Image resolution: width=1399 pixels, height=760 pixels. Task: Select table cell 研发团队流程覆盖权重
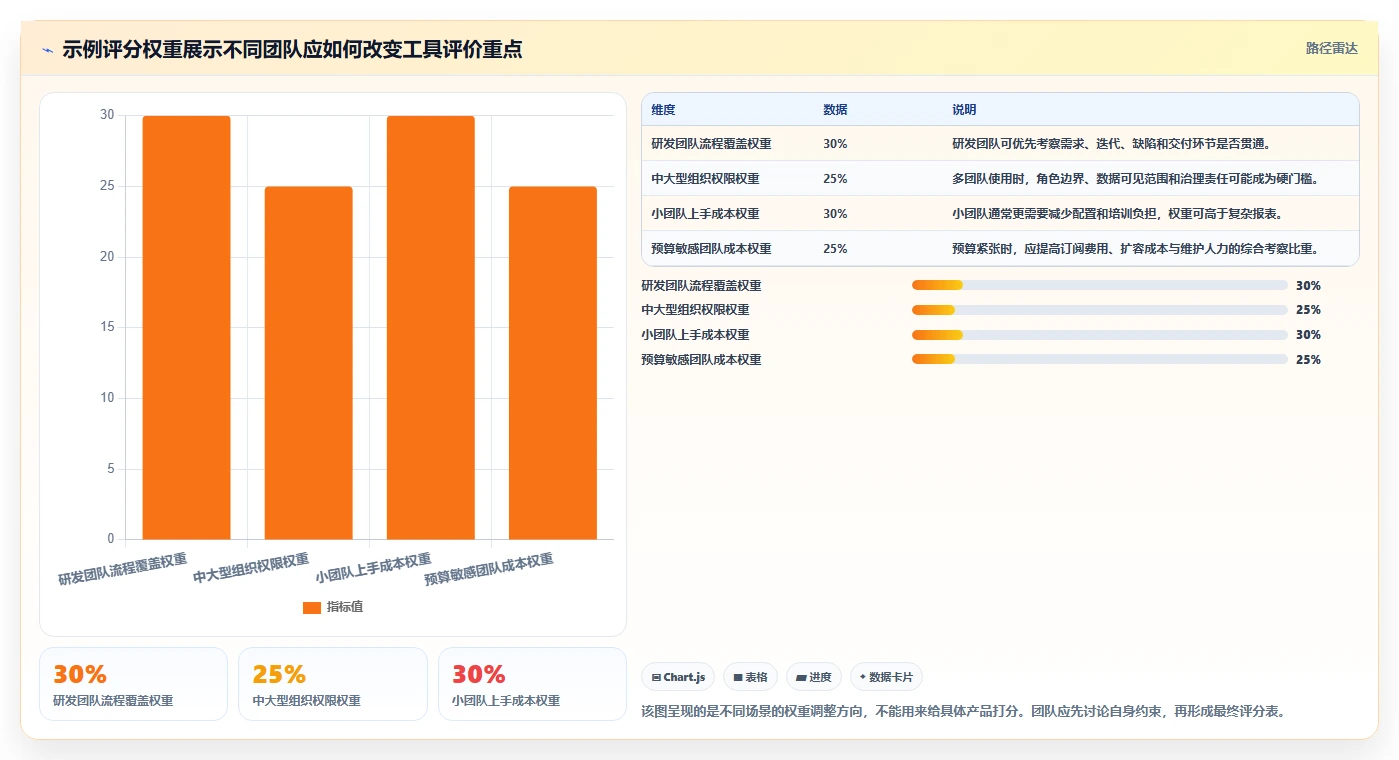[711, 144]
